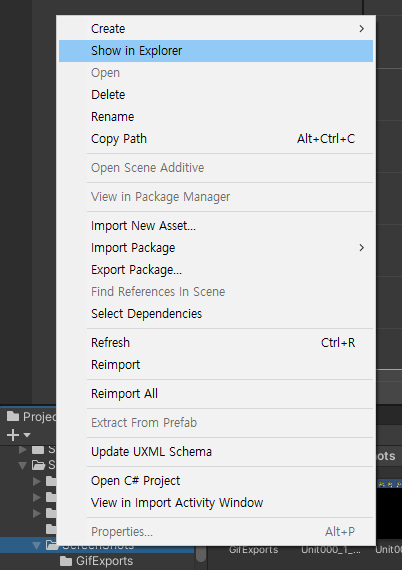Screen dimensions: 402x570
Task: Choose Open C# Project
Action: click(216, 481)
